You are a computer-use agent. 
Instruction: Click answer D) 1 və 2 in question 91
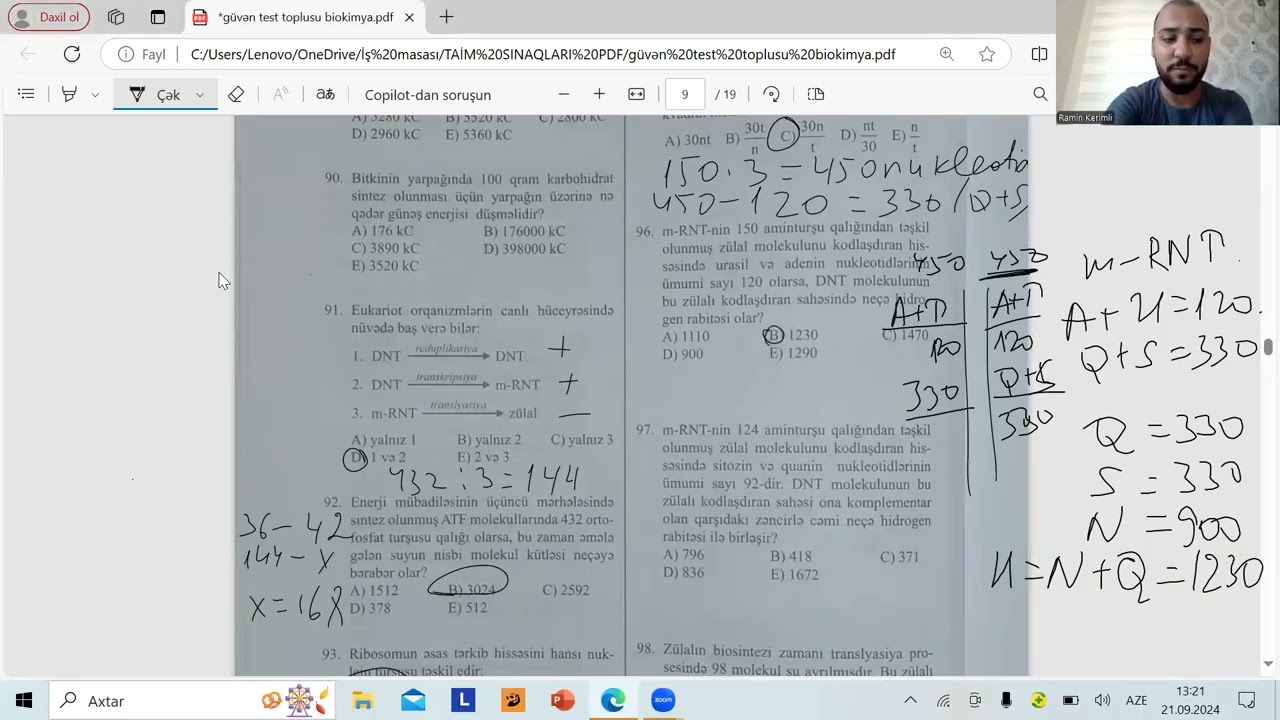[378, 457]
